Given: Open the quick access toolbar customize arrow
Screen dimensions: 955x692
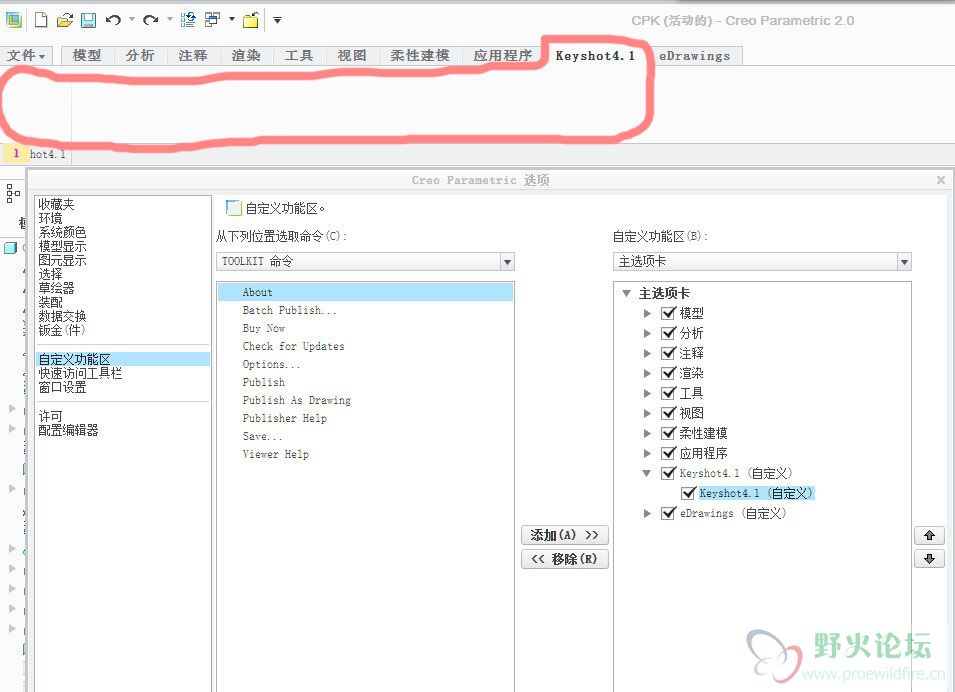Looking at the screenshot, I should 277,20.
